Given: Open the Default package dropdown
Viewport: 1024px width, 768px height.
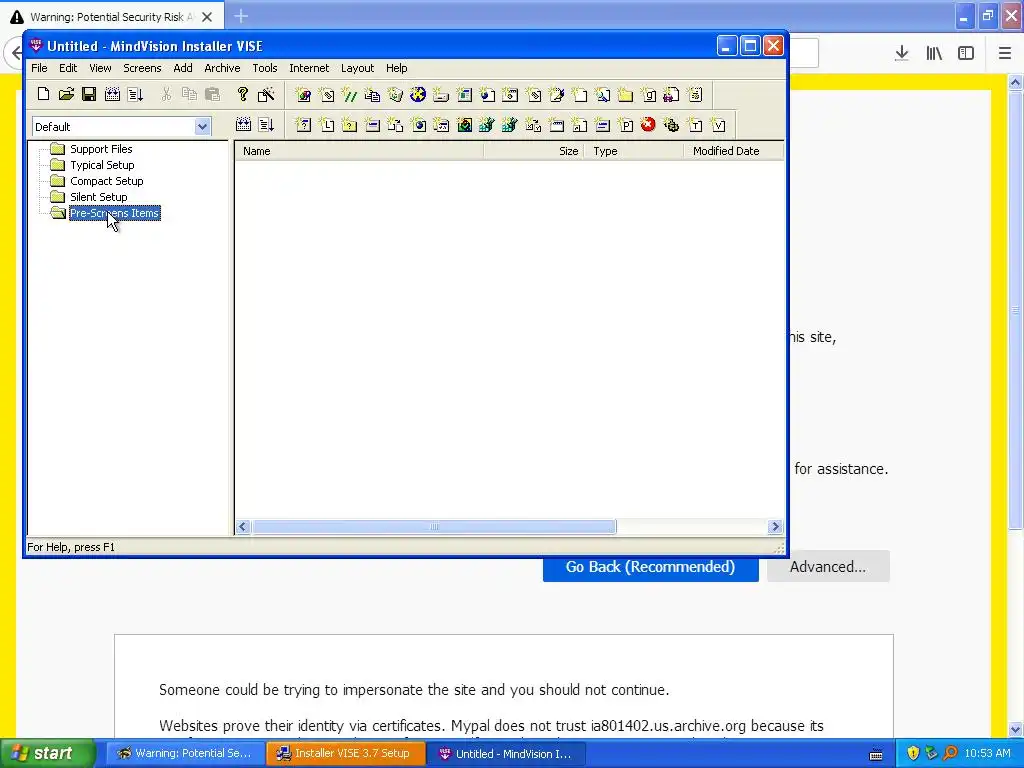Looking at the screenshot, I should 121,126.
